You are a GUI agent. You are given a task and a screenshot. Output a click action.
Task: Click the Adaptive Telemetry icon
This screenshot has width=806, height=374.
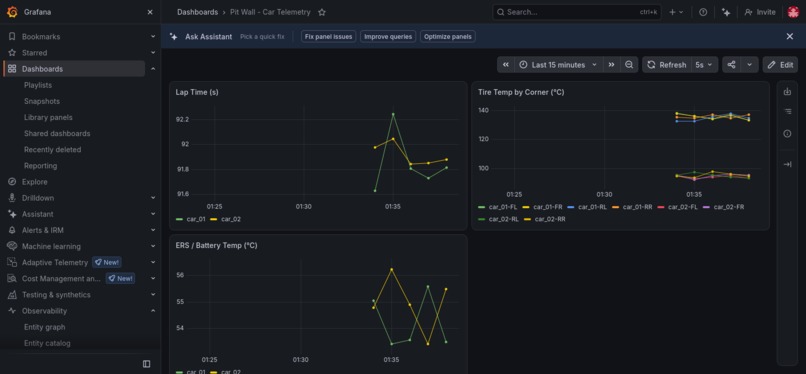tap(12, 262)
